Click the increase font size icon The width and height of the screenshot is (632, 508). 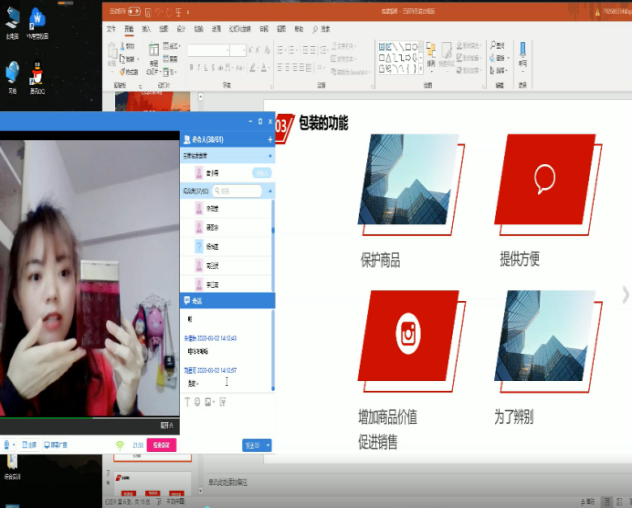click(x=251, y=50)
